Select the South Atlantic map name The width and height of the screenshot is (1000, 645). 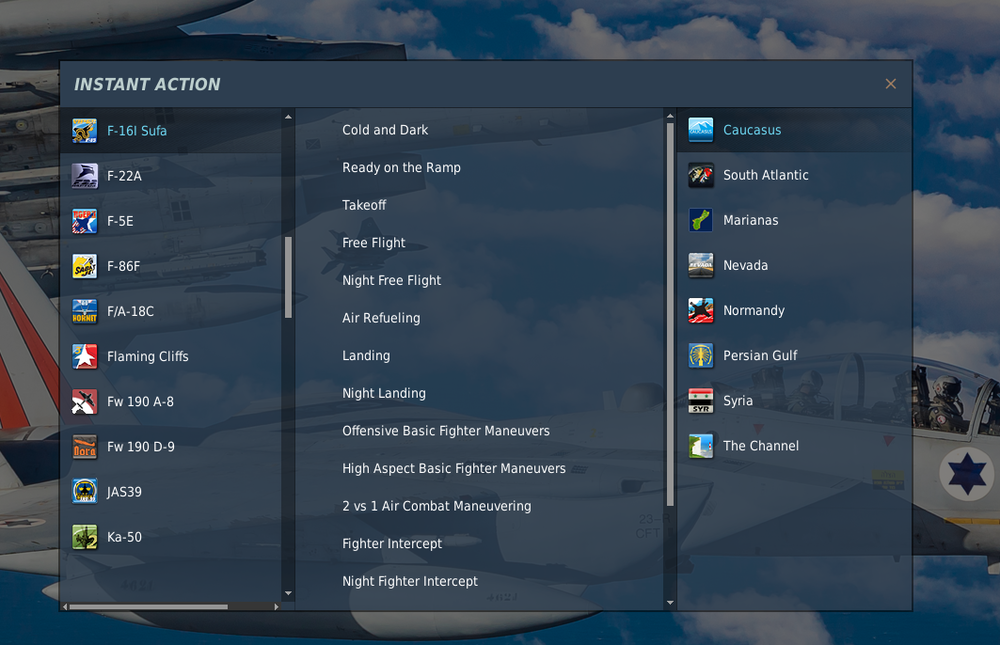[765, 175]
